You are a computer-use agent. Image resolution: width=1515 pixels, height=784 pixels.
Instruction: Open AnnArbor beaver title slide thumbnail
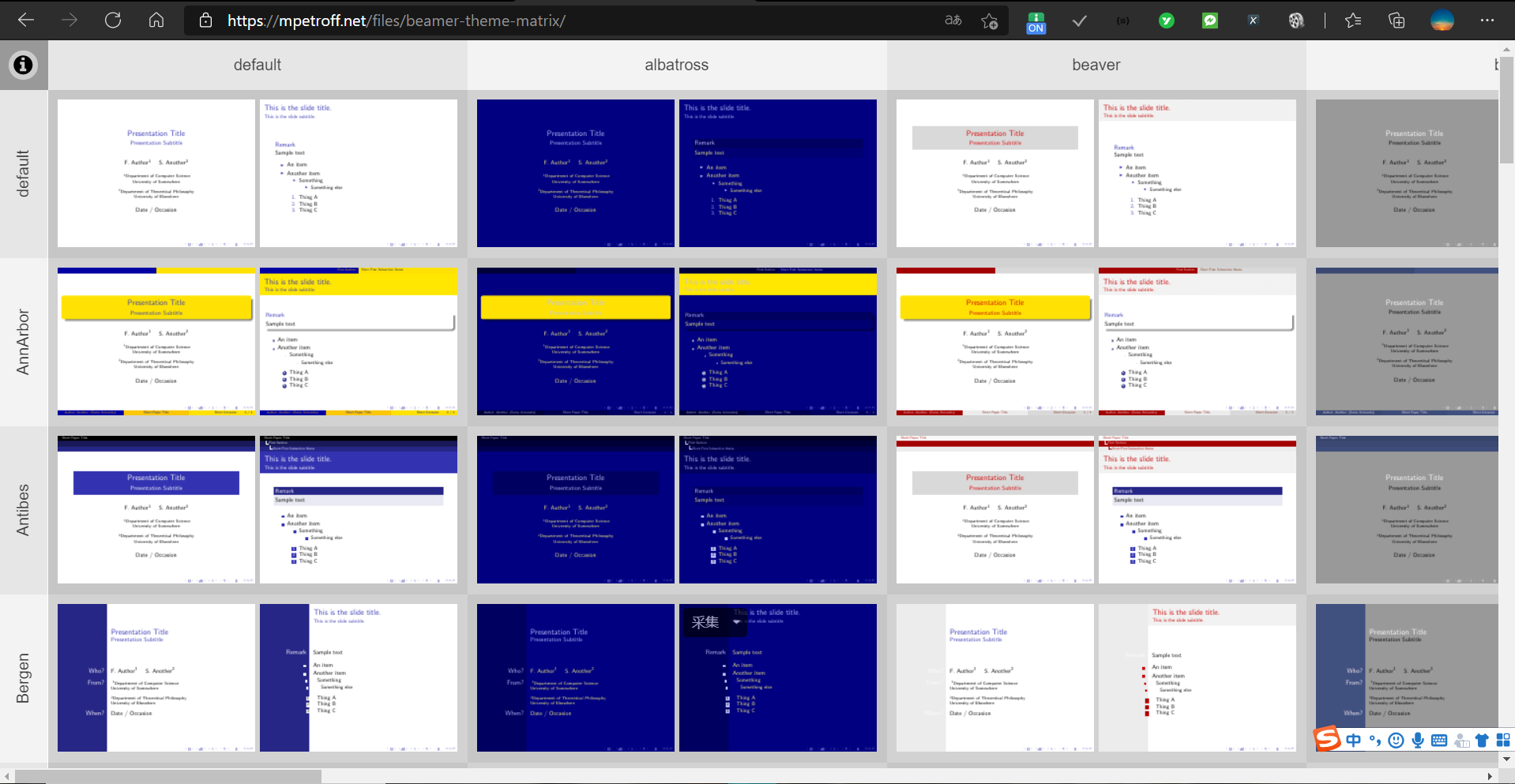coord(995,341)
